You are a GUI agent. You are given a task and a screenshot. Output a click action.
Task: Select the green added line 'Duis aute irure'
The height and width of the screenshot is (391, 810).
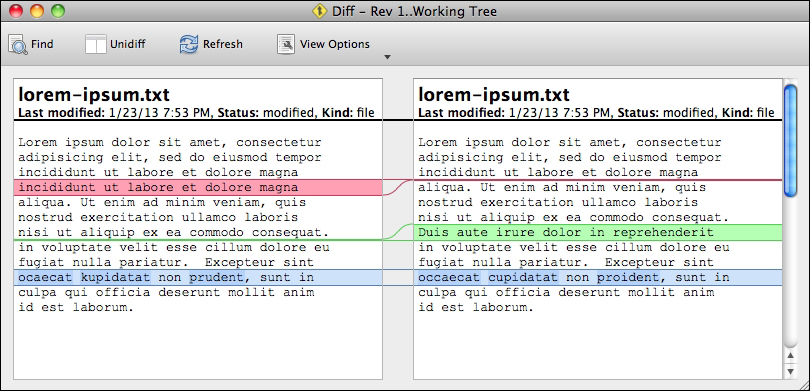(598, 232)
